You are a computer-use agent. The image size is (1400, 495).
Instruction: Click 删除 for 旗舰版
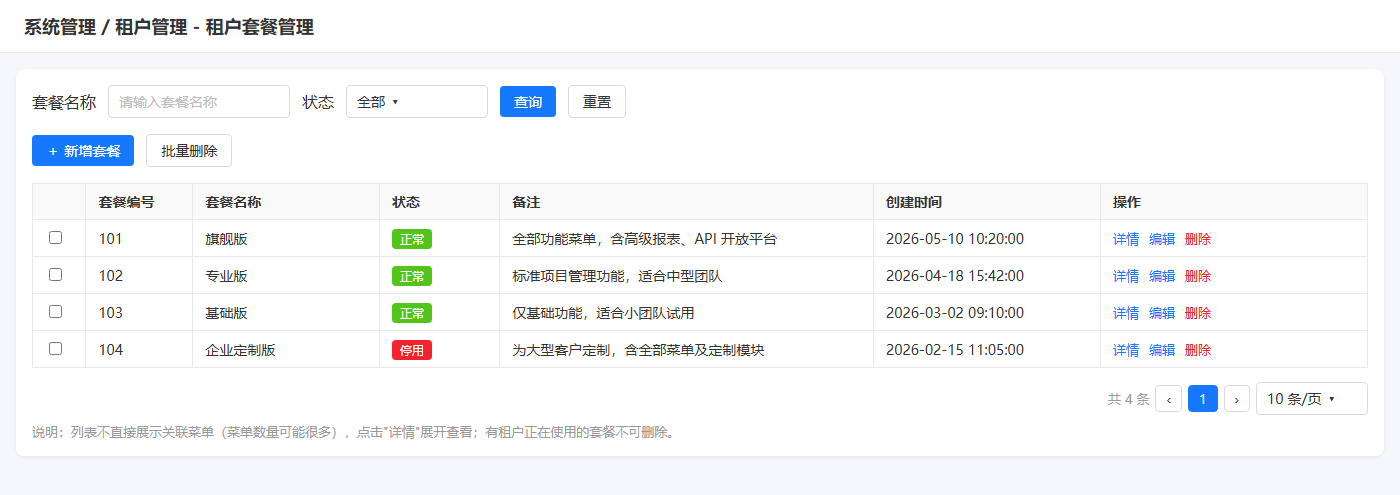pos(1198,239)
